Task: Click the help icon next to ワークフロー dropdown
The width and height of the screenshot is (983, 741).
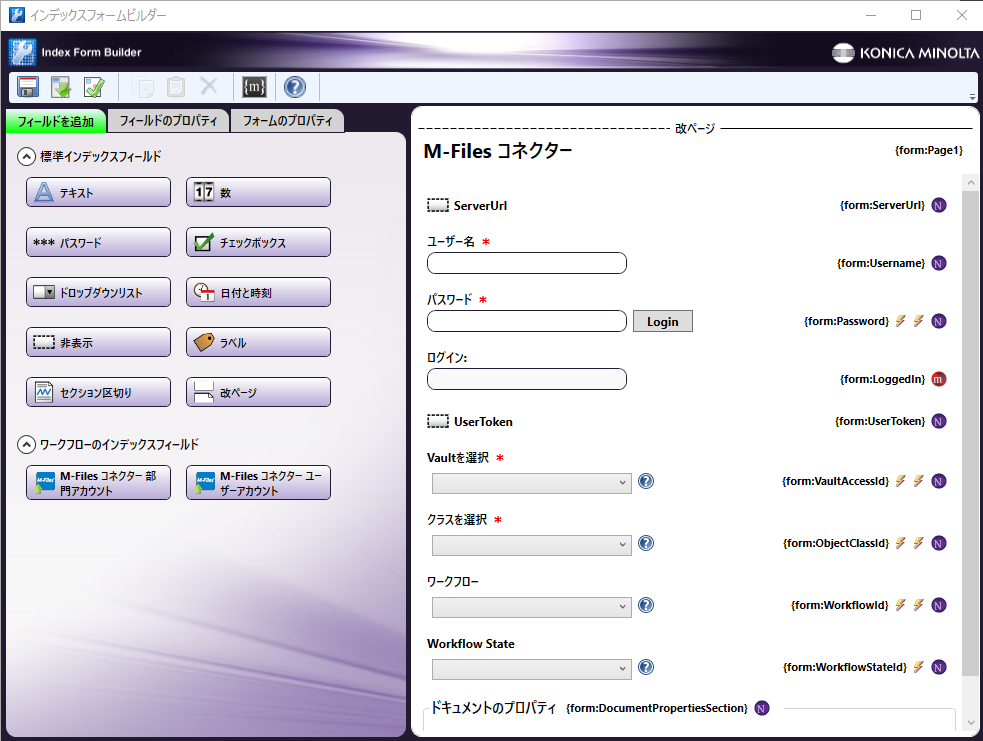Action: tap(646, 605)
